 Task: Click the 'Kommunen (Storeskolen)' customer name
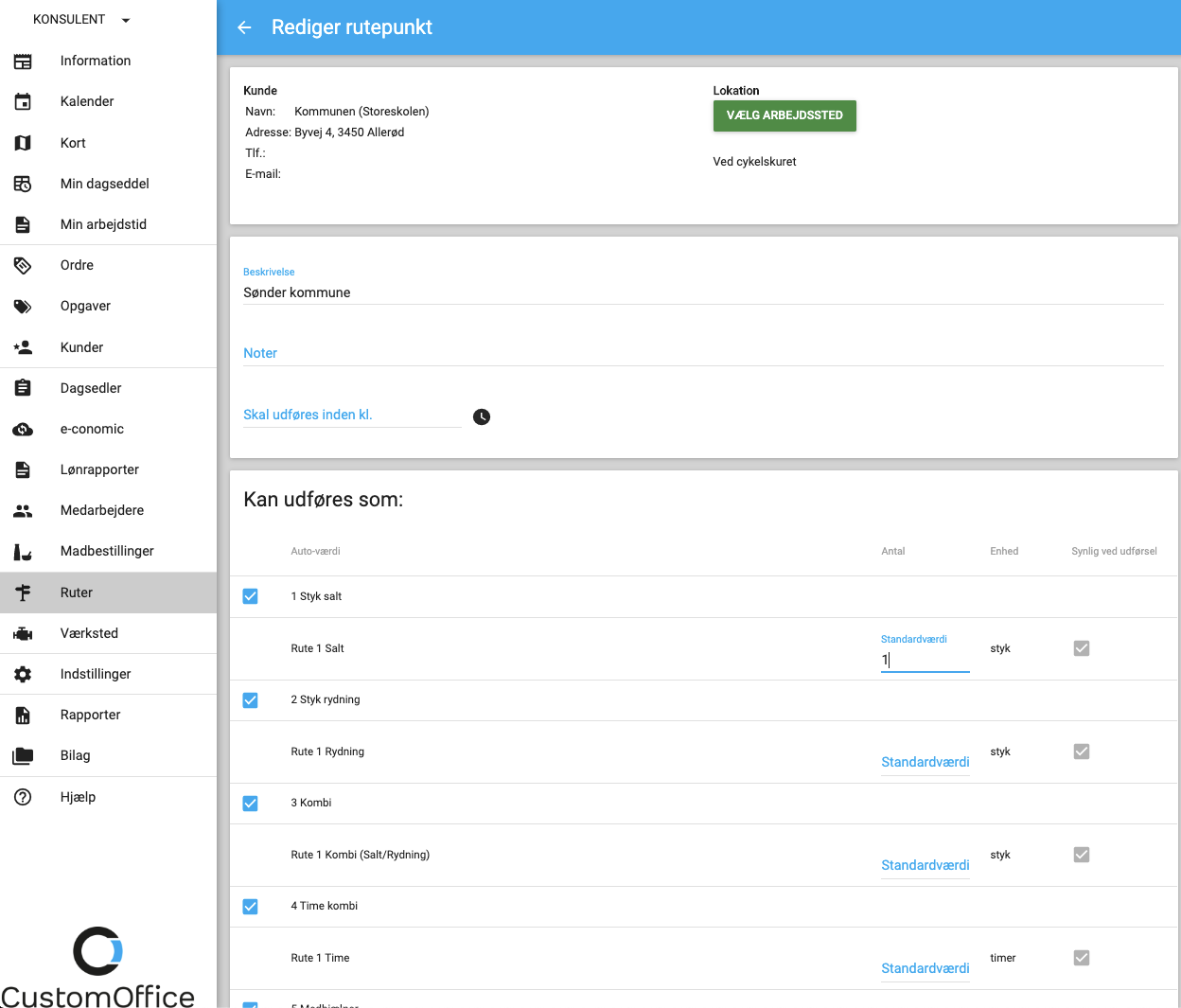[x=361, y=112]
